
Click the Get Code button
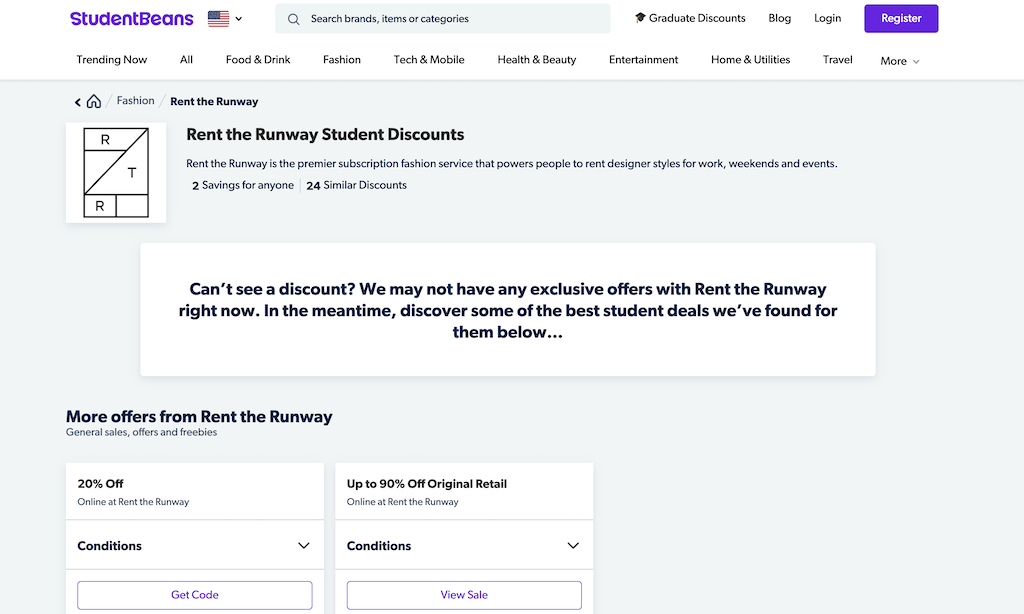point(195,595)
